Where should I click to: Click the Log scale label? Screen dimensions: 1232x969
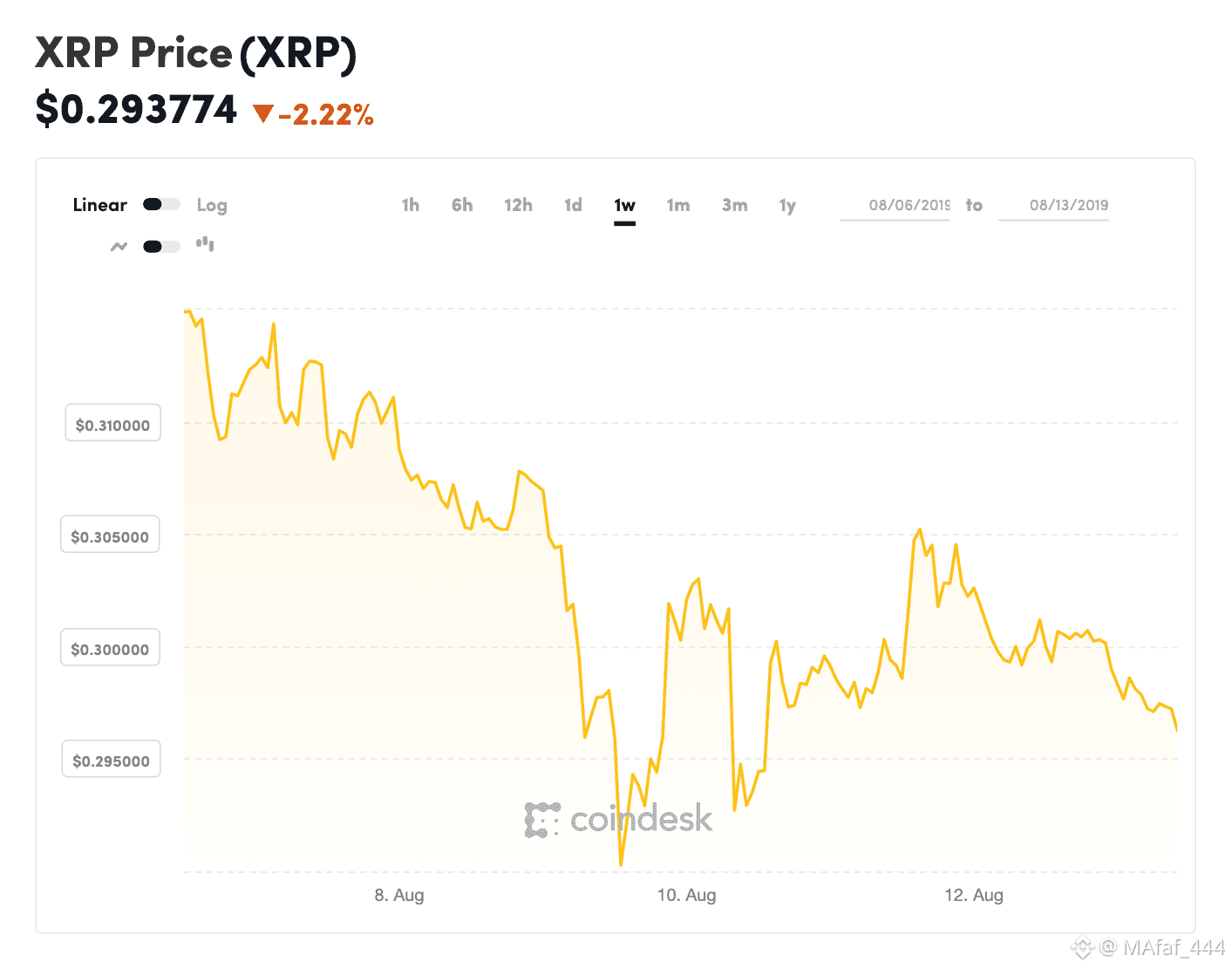point(212,205)
